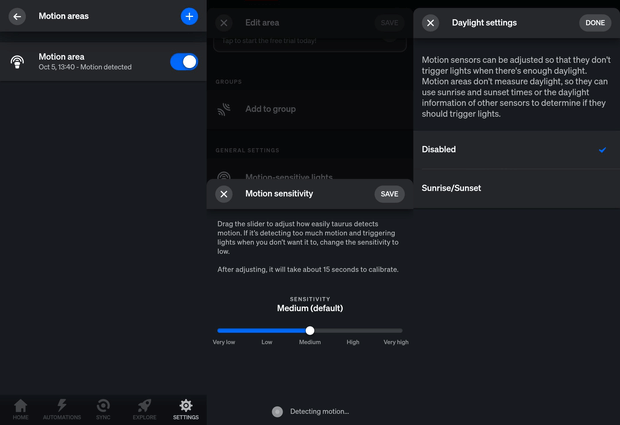Open the Automations tab

(x=62, y=410)
